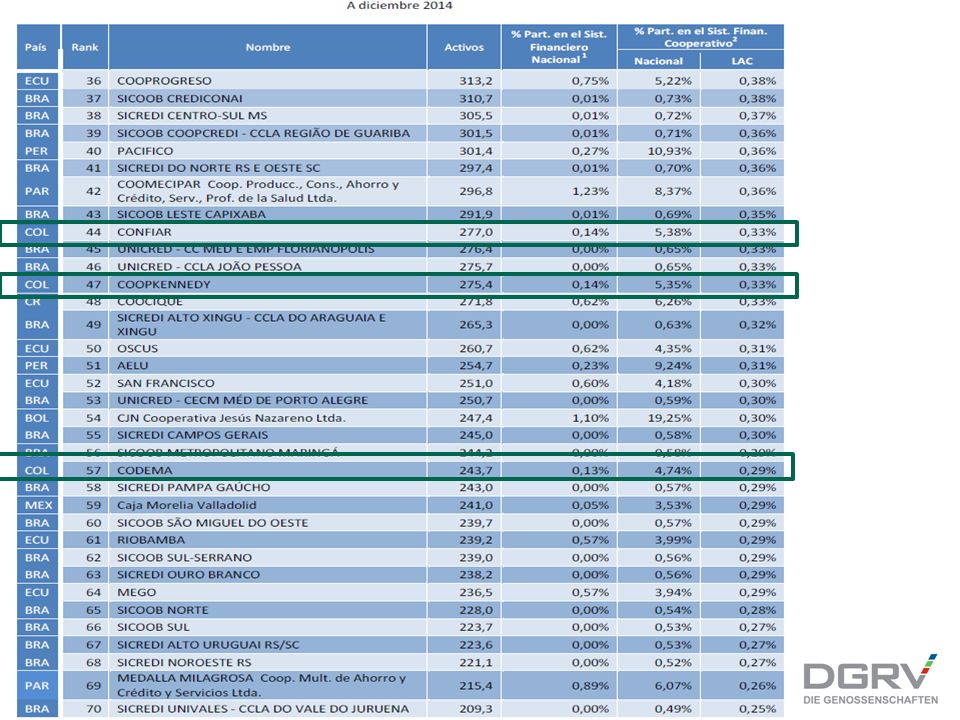Select the rank number 57

click(x=93, y=470)
